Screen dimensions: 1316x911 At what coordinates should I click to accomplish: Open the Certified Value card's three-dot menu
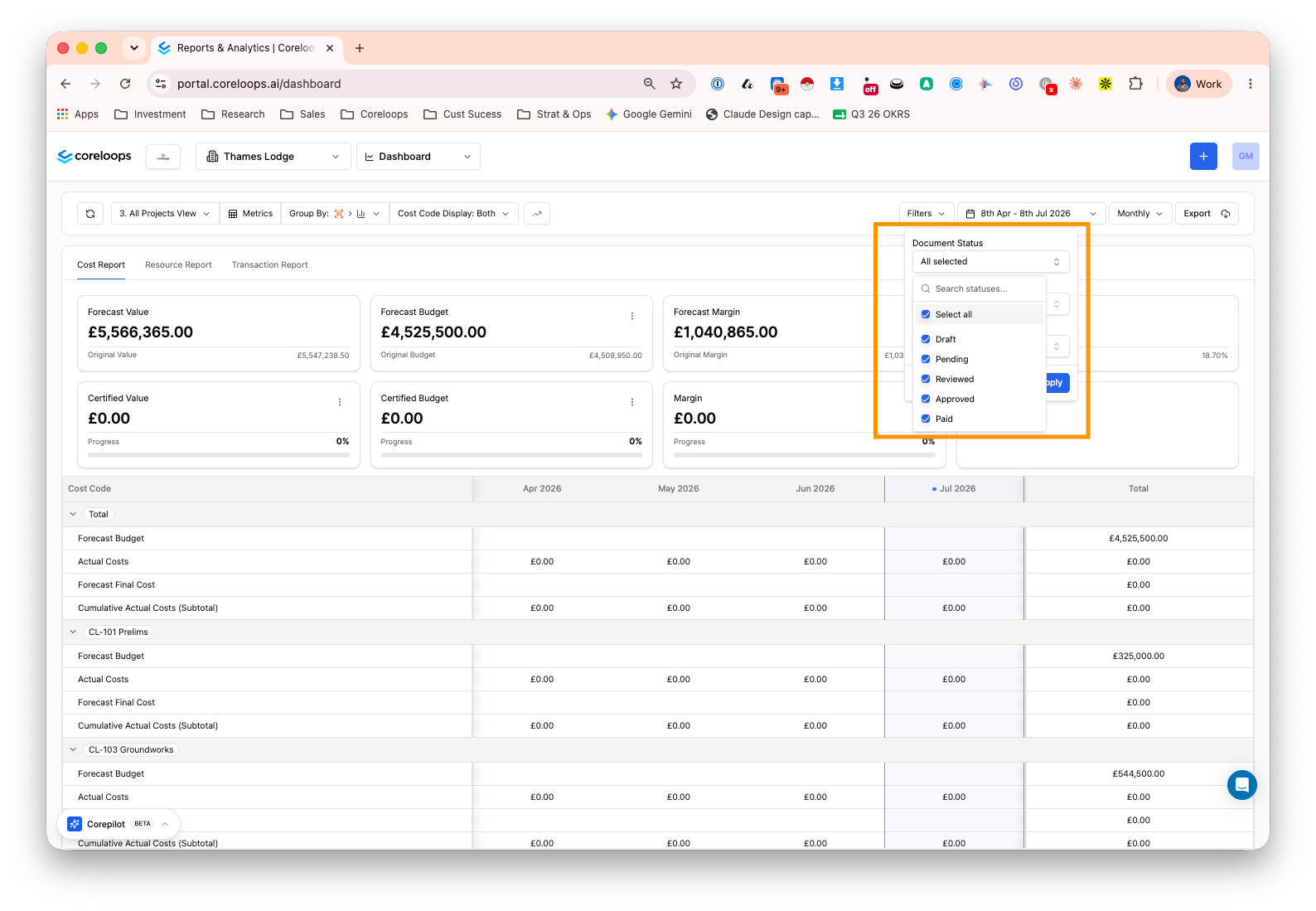point(340,402)
